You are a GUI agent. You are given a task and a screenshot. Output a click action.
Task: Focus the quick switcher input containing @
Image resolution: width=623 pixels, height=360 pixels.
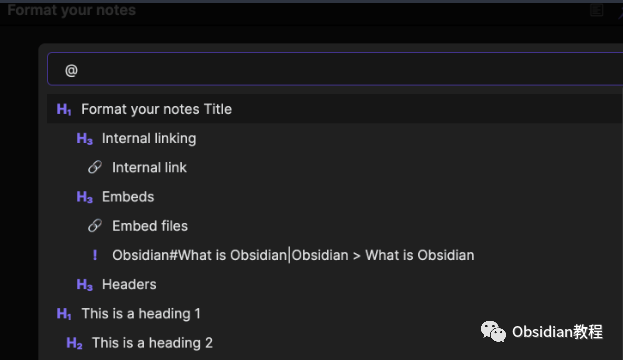[335, 69]
